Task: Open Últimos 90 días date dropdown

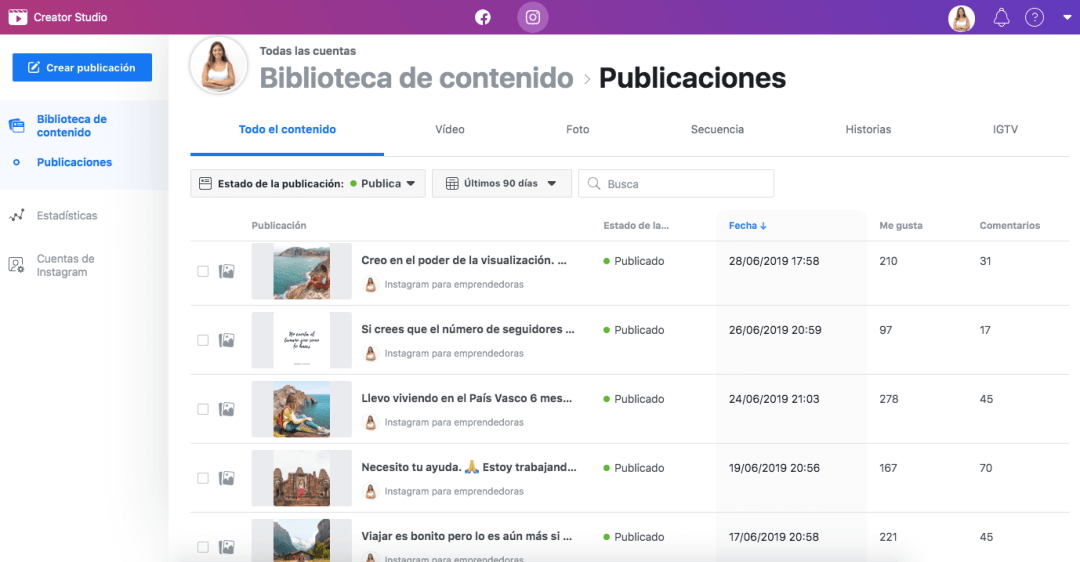Action: 501,183
